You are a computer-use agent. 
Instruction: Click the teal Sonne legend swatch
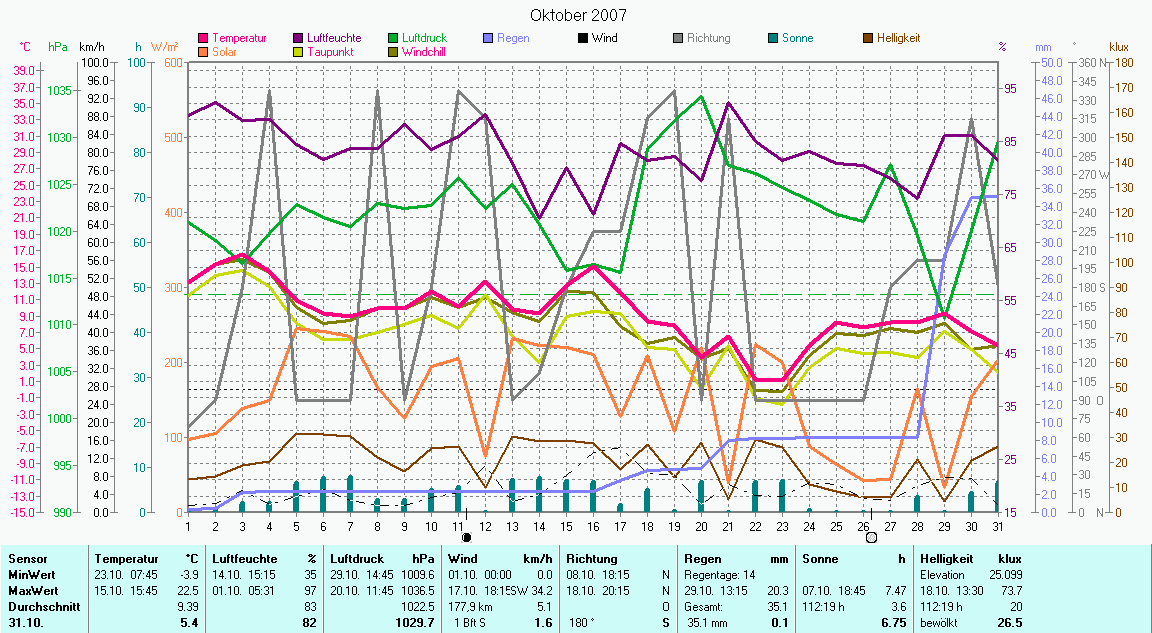[772, 38]
